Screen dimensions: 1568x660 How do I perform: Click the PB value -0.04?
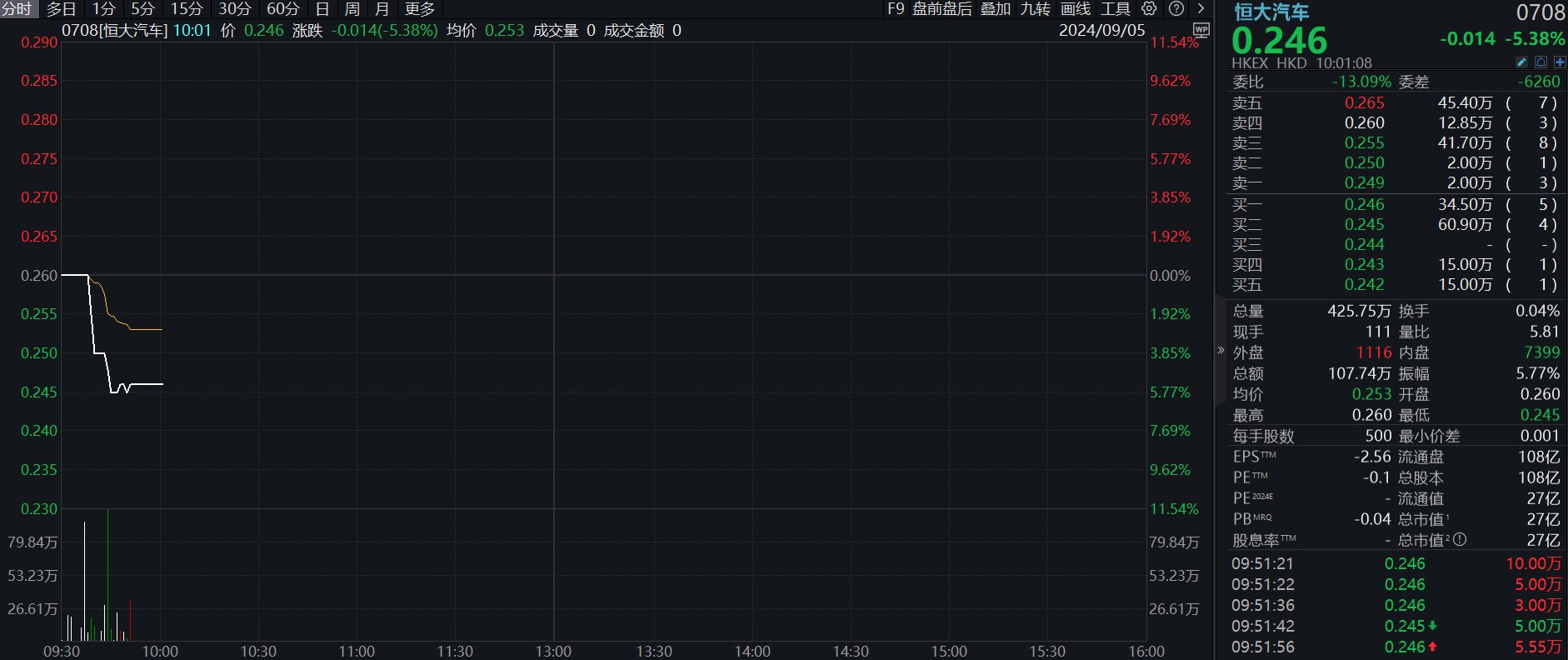pyautogui.click(x=1372, y=519)
